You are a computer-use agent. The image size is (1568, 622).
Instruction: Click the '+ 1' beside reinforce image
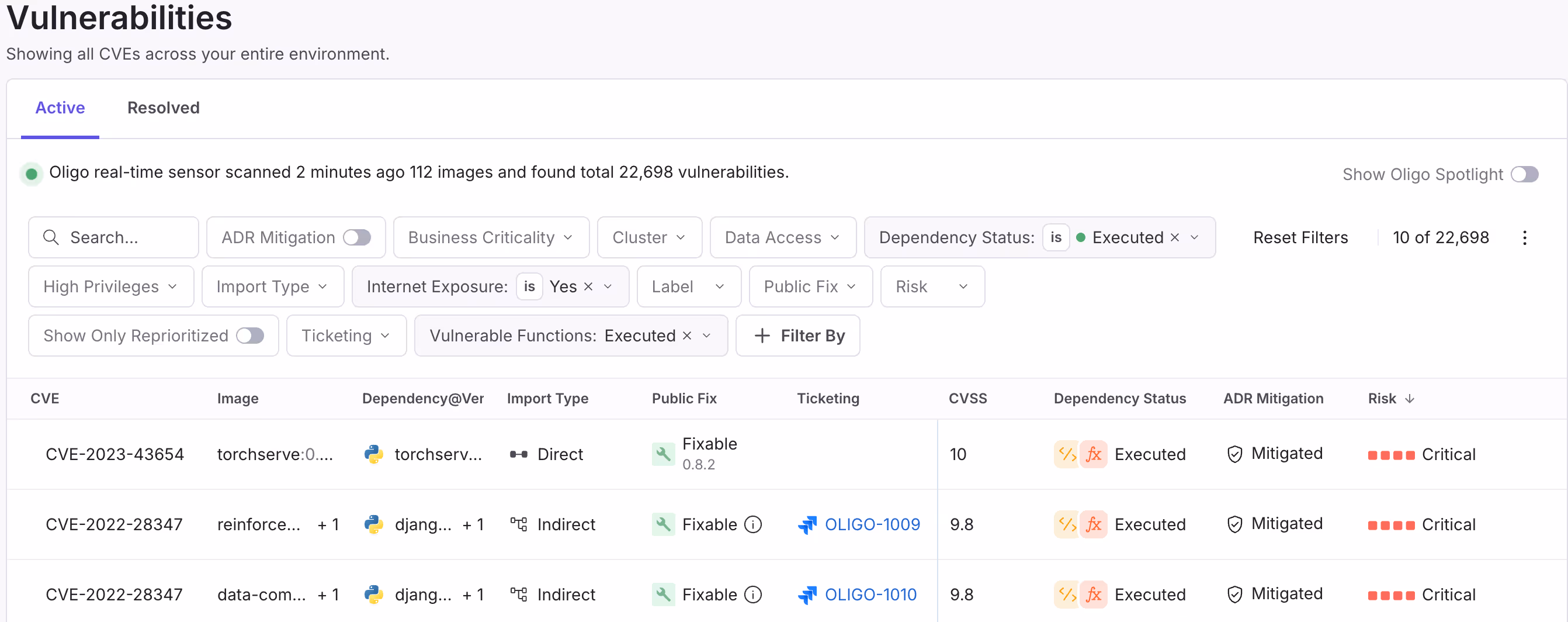point(328,524)
